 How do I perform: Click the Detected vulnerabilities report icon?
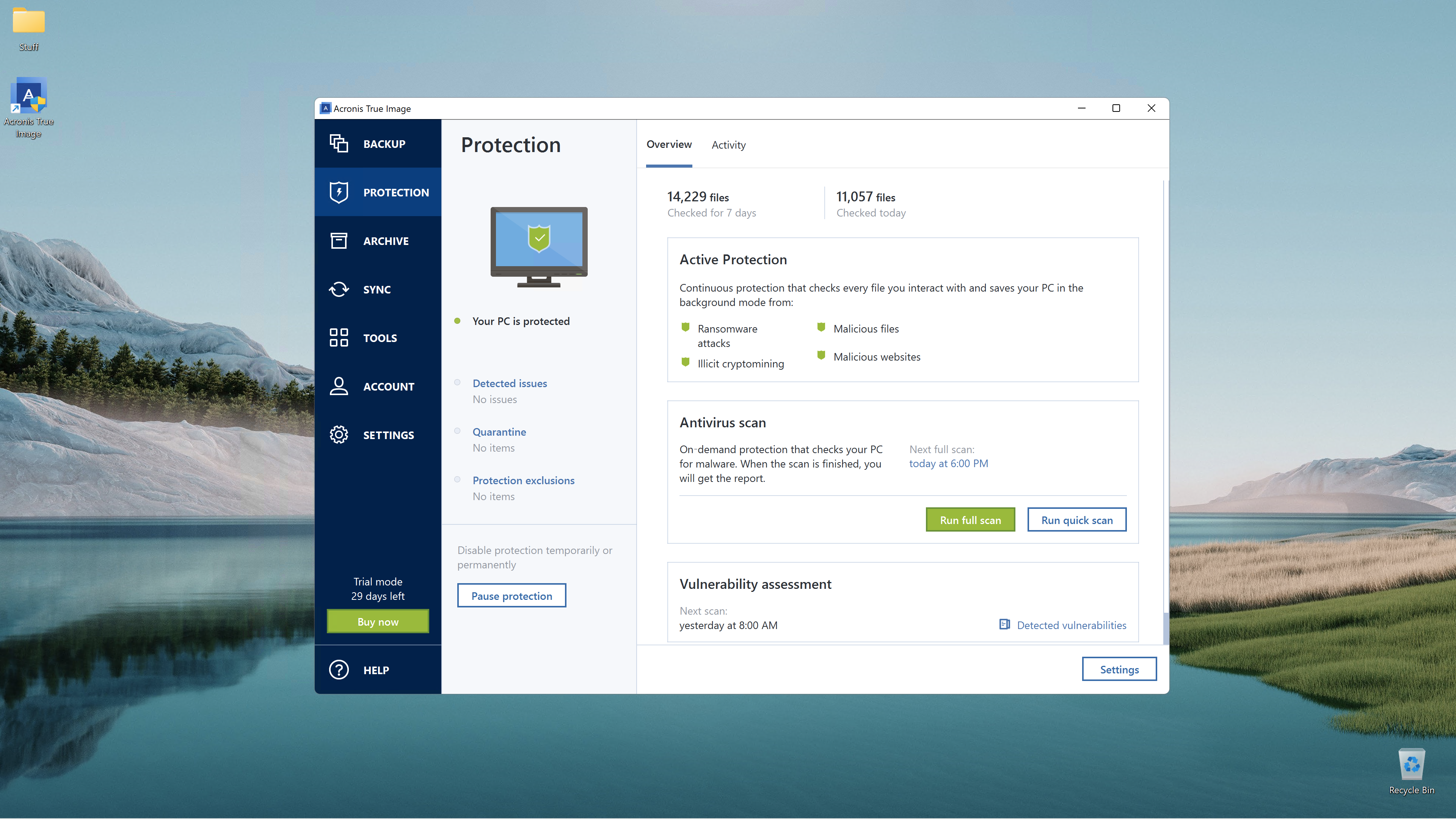(x=1004, y=624)
